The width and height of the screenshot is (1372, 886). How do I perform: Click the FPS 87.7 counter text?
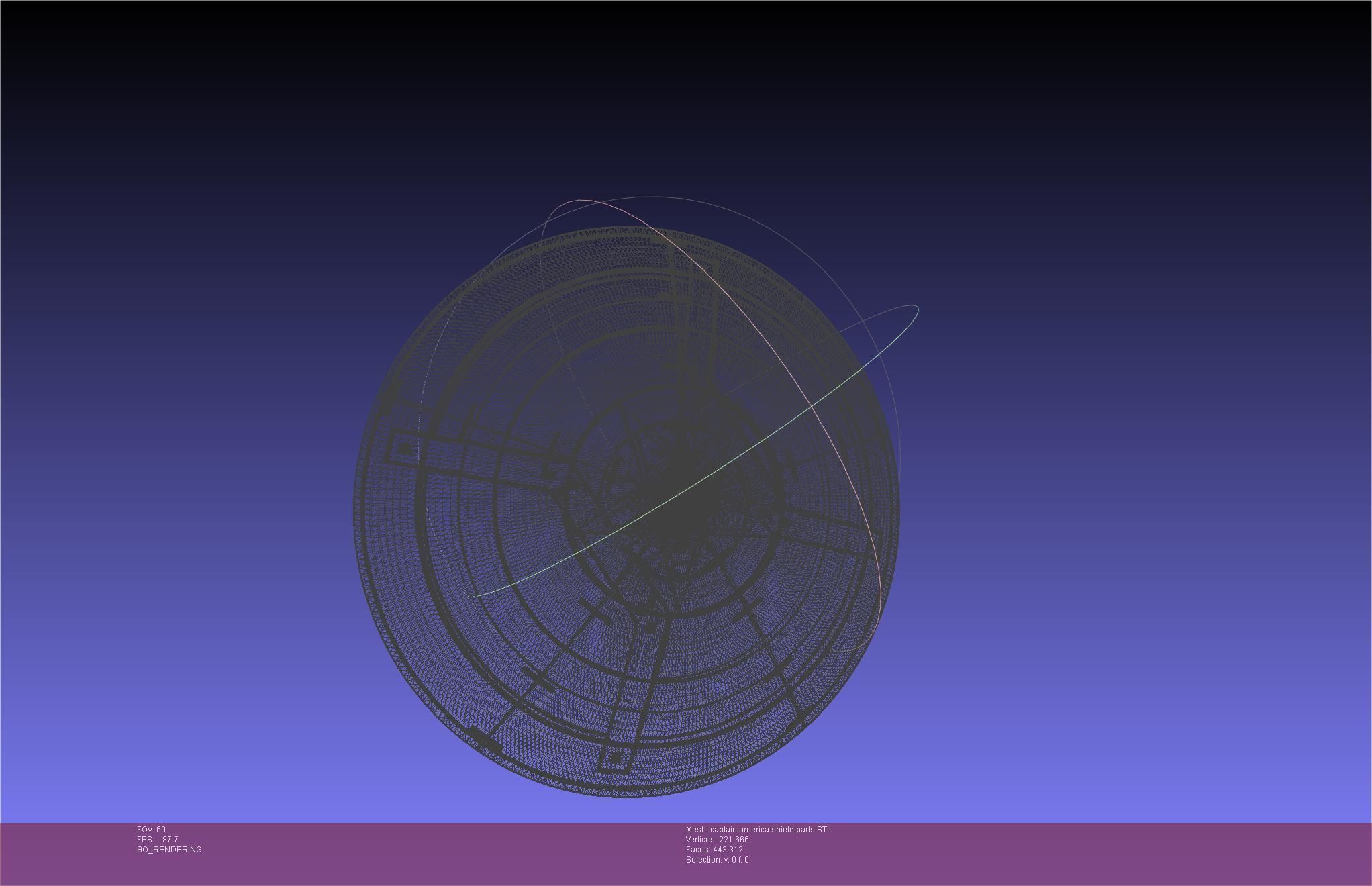[x=158, y=840]
